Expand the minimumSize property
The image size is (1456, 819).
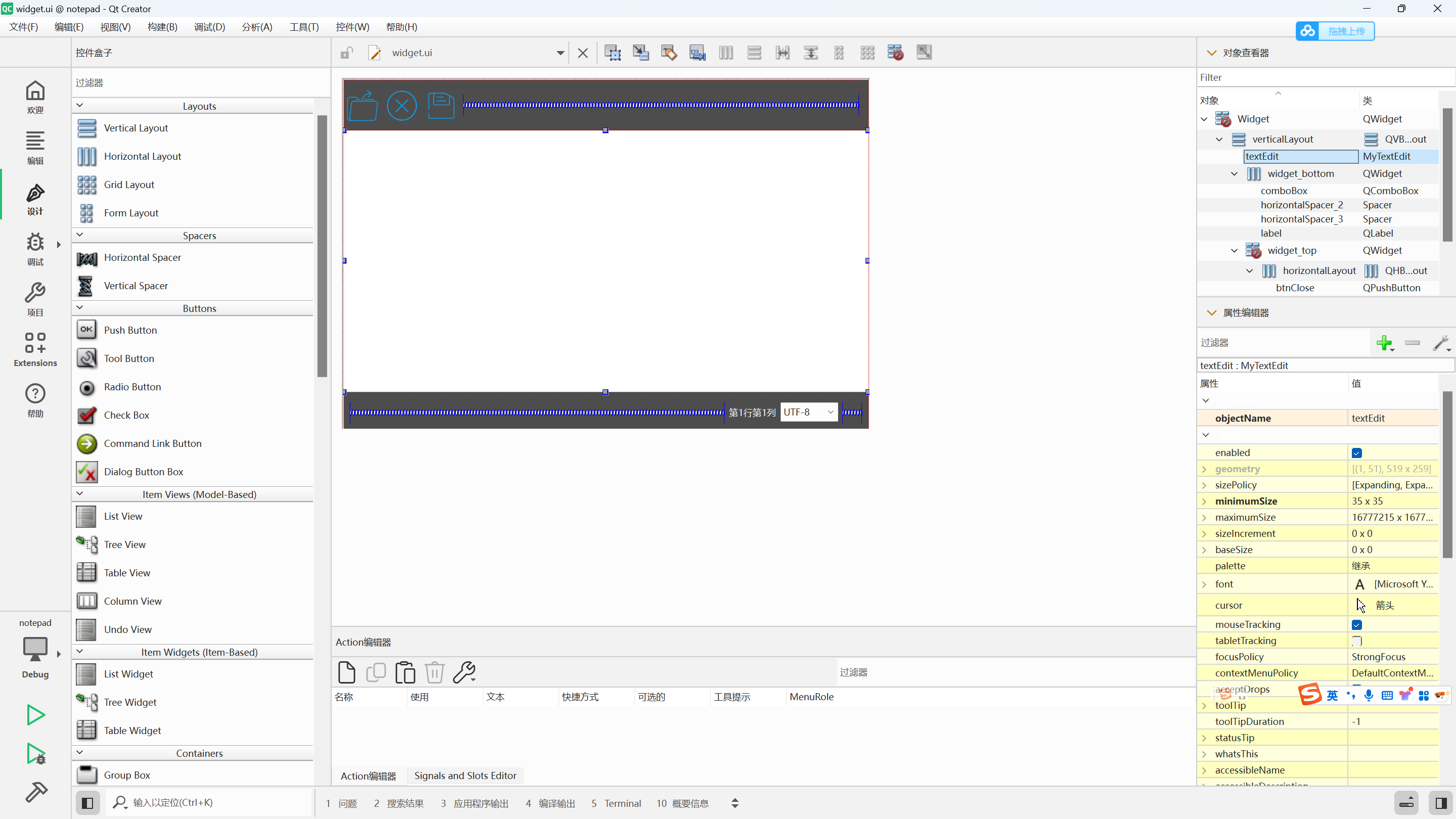[x=1204, y=502]
